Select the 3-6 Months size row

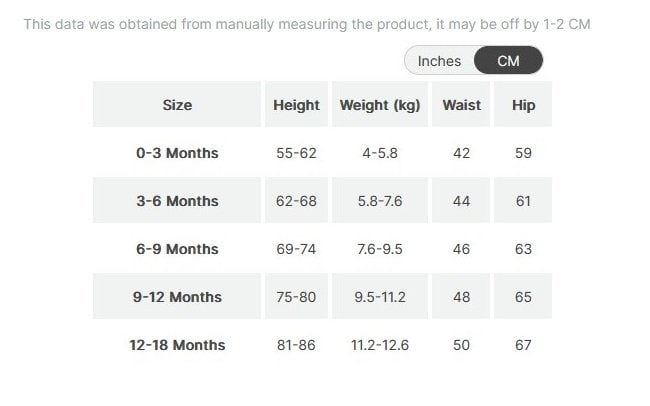tap(177, 201)
